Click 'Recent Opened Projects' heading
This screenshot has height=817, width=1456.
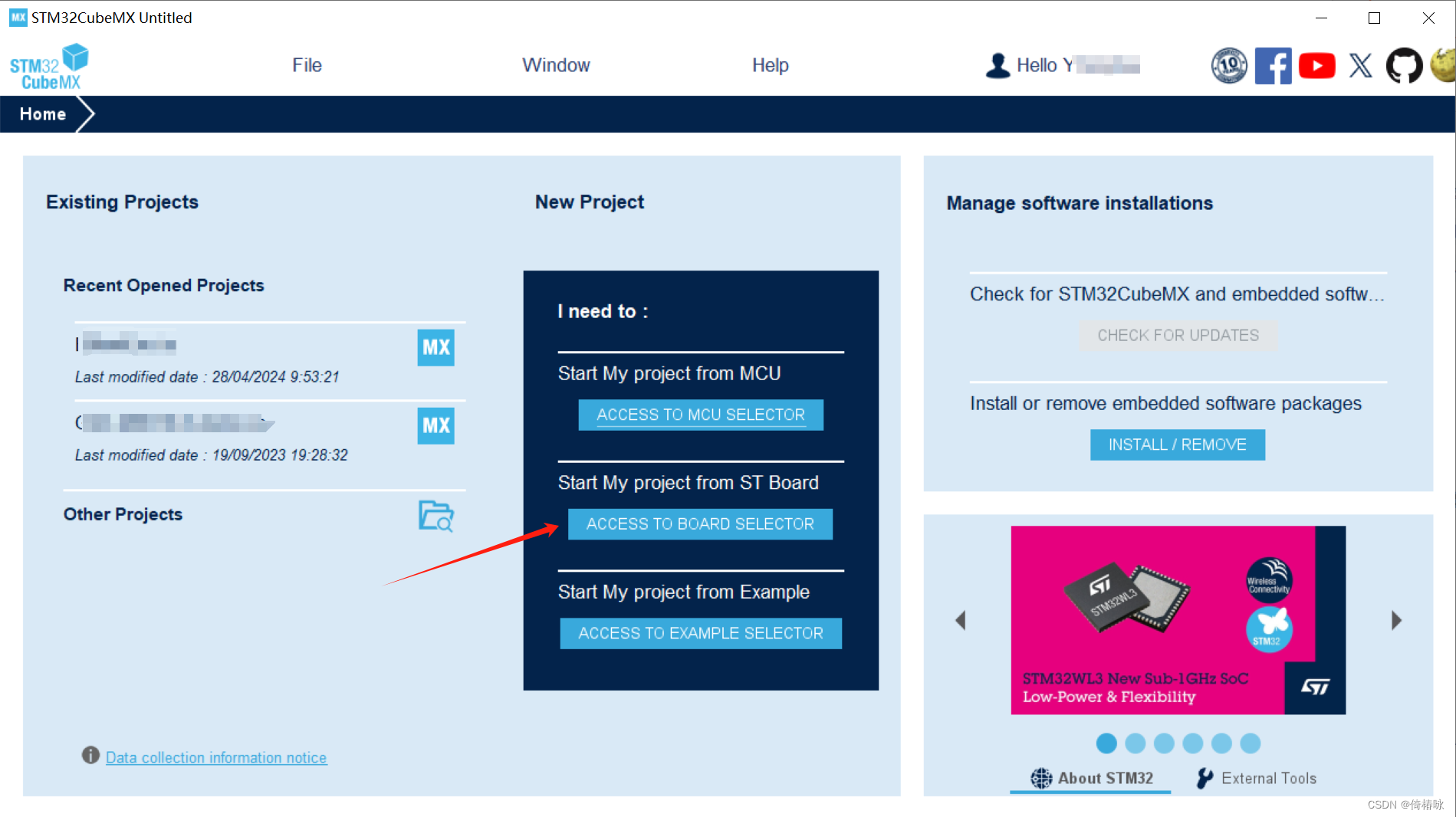click(x=163, y=285)
